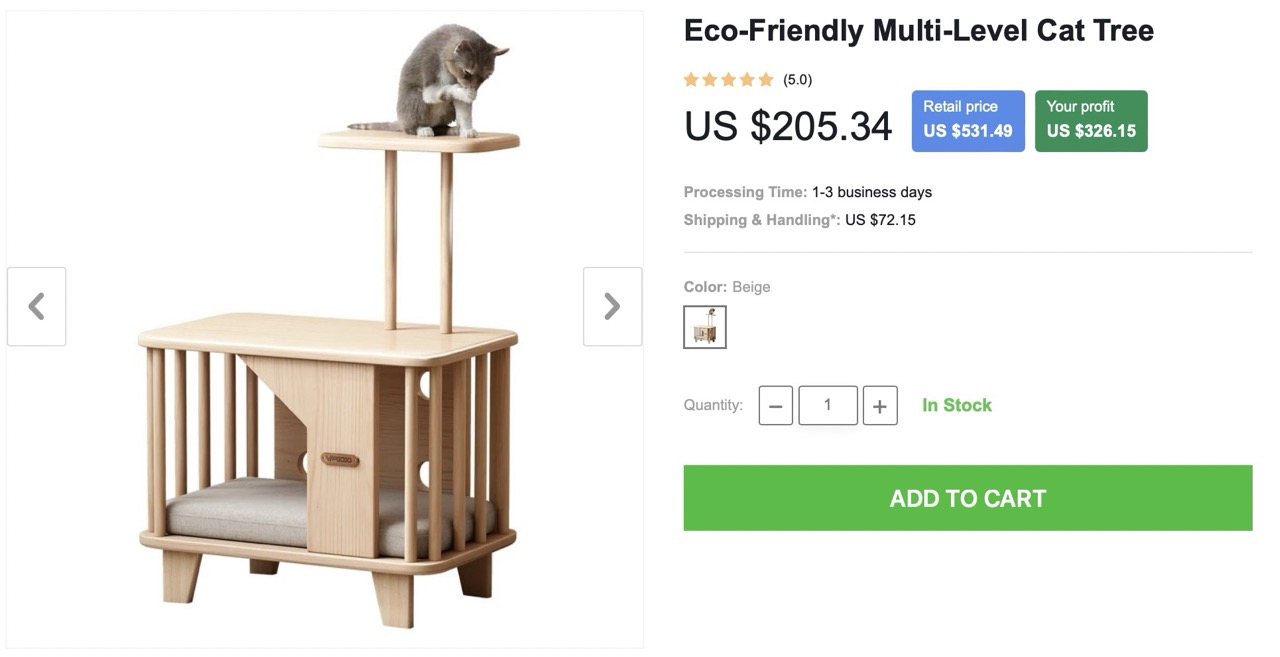1280x657 pixels.
Task: Click the In Stock status text
Action: pyautogui.click(x=956, y=405)
